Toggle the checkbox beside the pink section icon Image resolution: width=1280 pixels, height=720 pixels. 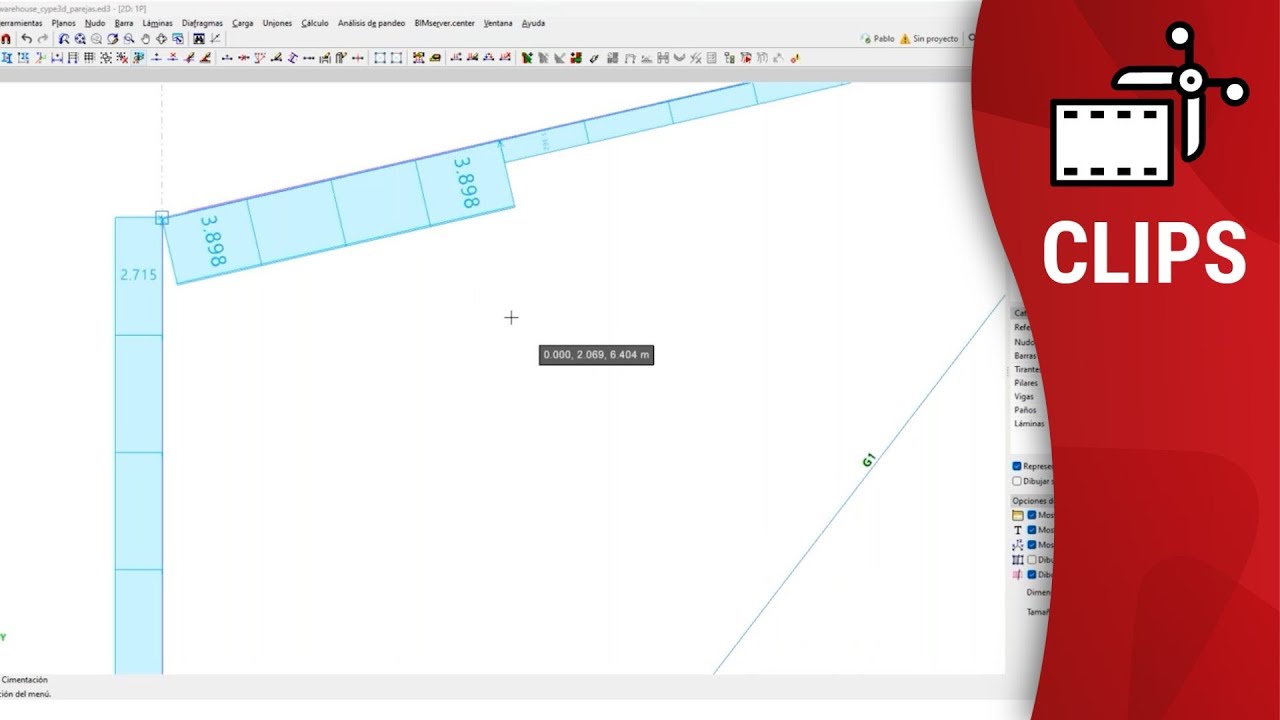[1032, 575]
